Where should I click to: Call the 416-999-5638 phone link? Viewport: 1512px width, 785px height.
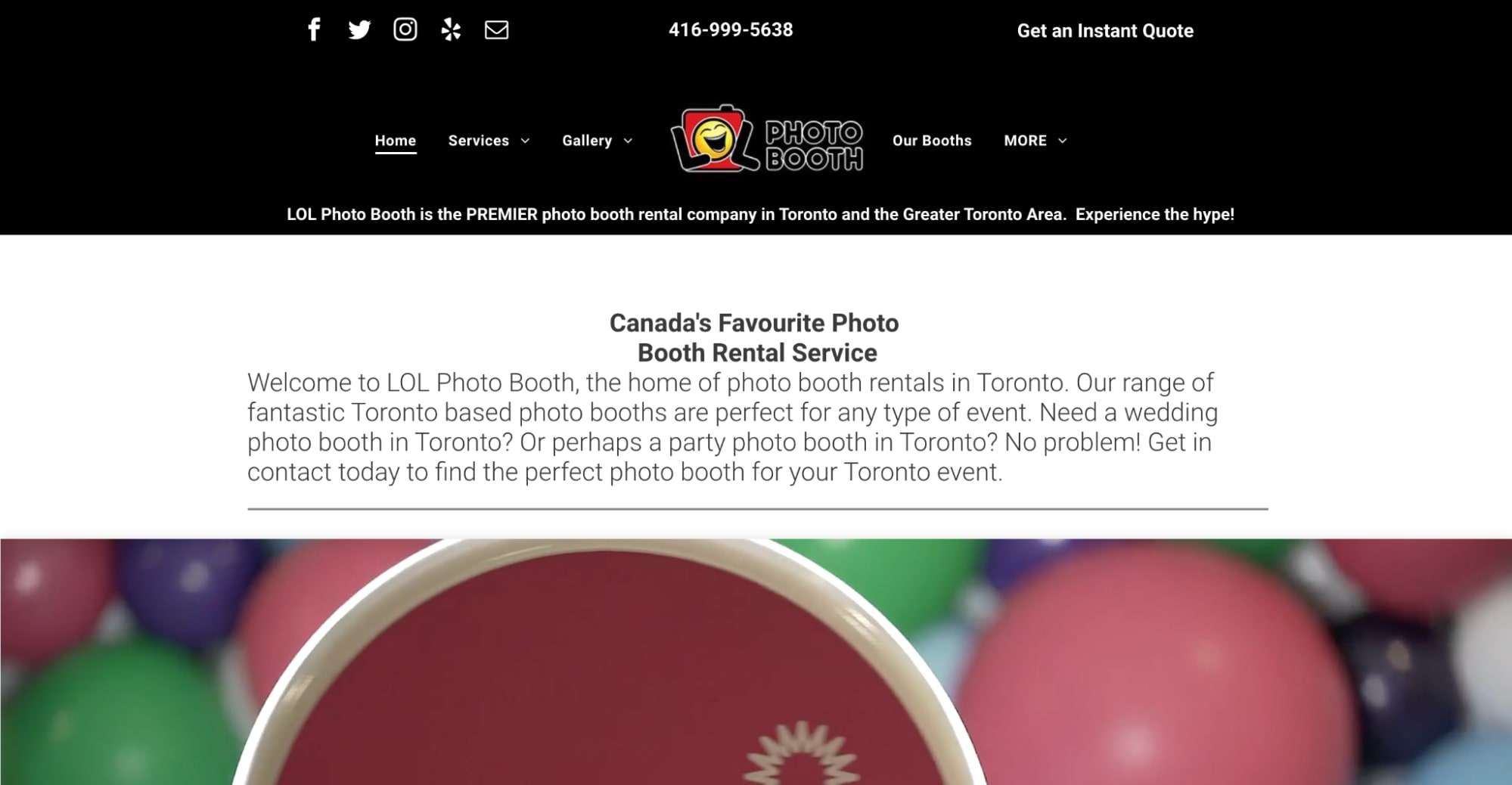tap(731, 29)
